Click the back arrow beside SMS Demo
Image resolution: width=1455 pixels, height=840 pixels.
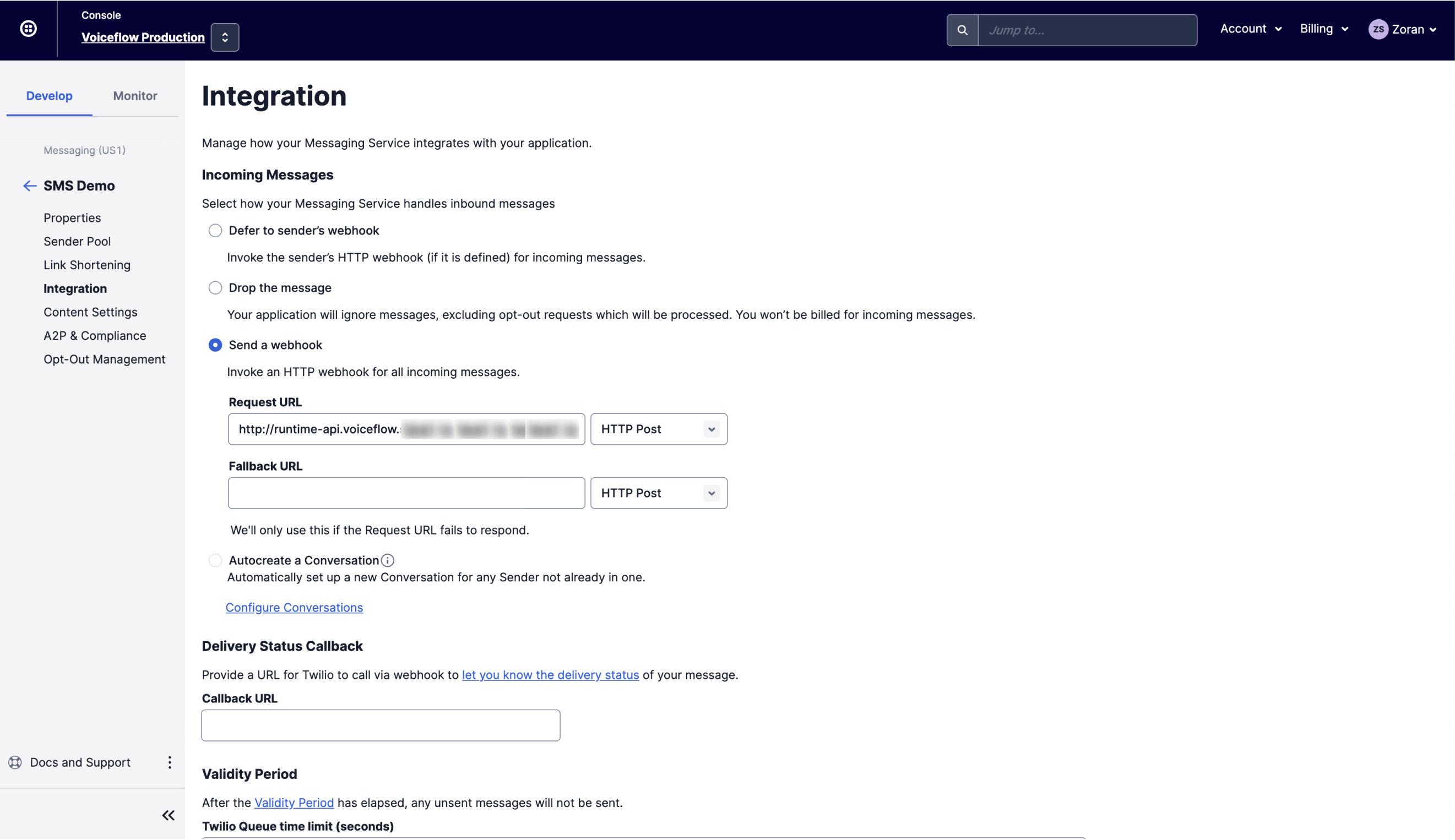30,186
